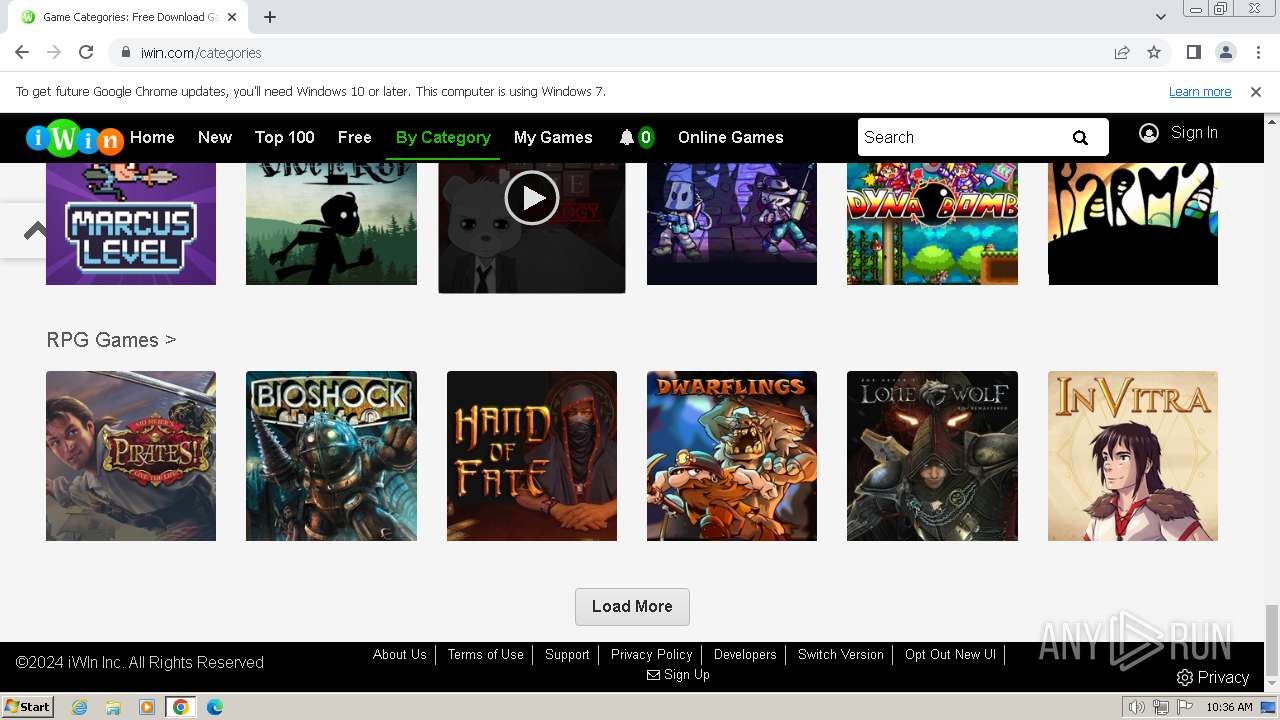Open the Online Games nav item
The height and width of the screenshot is (720, 1280).
731,138
